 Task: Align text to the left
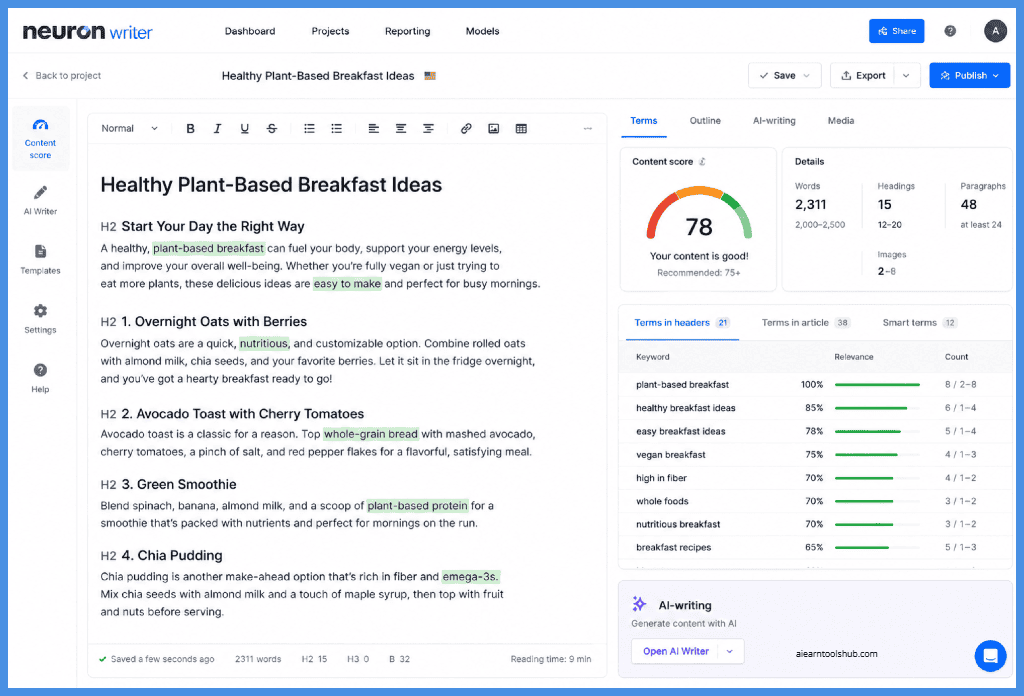click(x=374, y=129)
